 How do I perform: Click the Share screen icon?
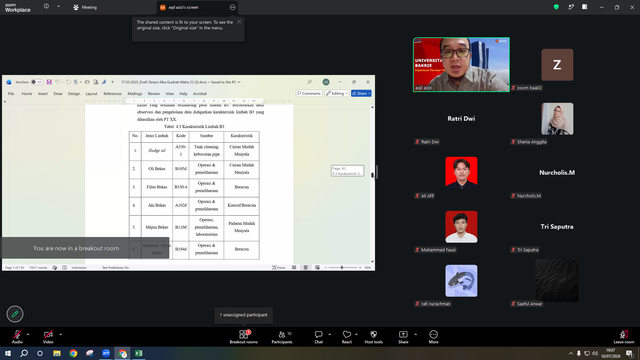click(403, 334)
